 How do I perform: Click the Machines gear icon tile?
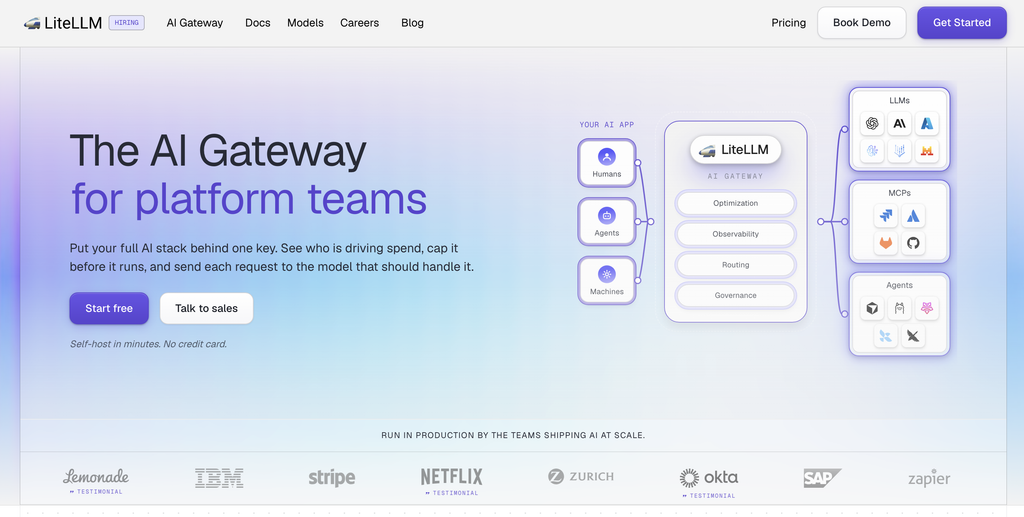coord(607,280)
